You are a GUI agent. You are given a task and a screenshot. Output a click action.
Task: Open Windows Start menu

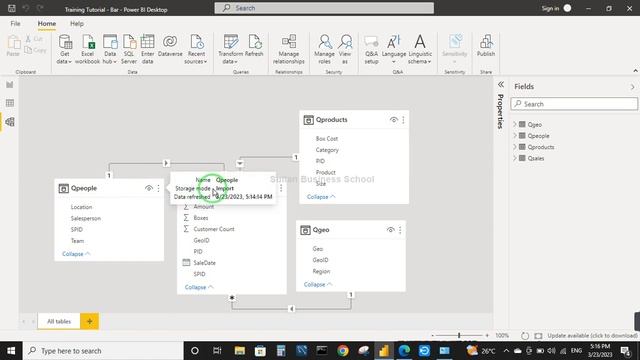tap(11, 351)
